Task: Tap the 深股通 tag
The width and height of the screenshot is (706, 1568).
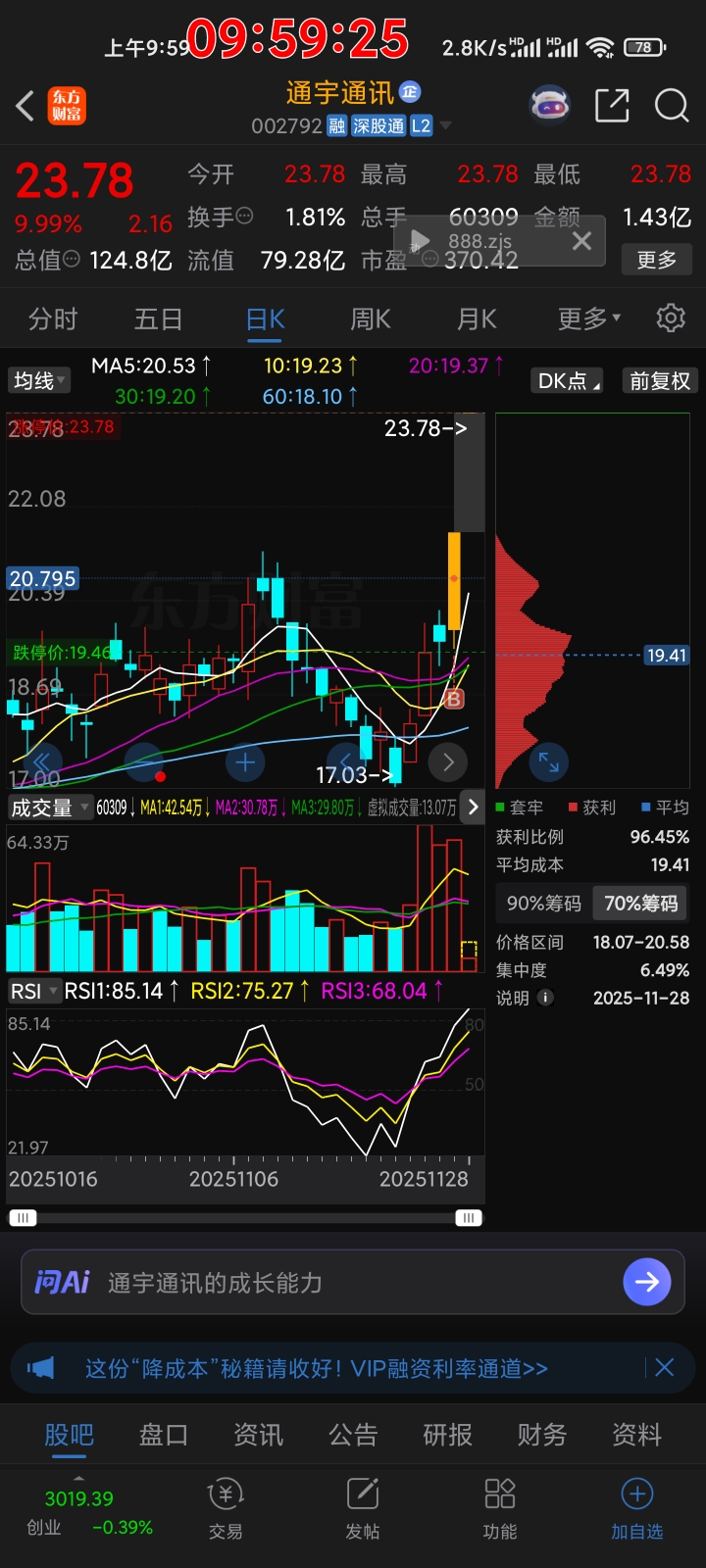Action: pyautogui.click(x=378, y=125)
